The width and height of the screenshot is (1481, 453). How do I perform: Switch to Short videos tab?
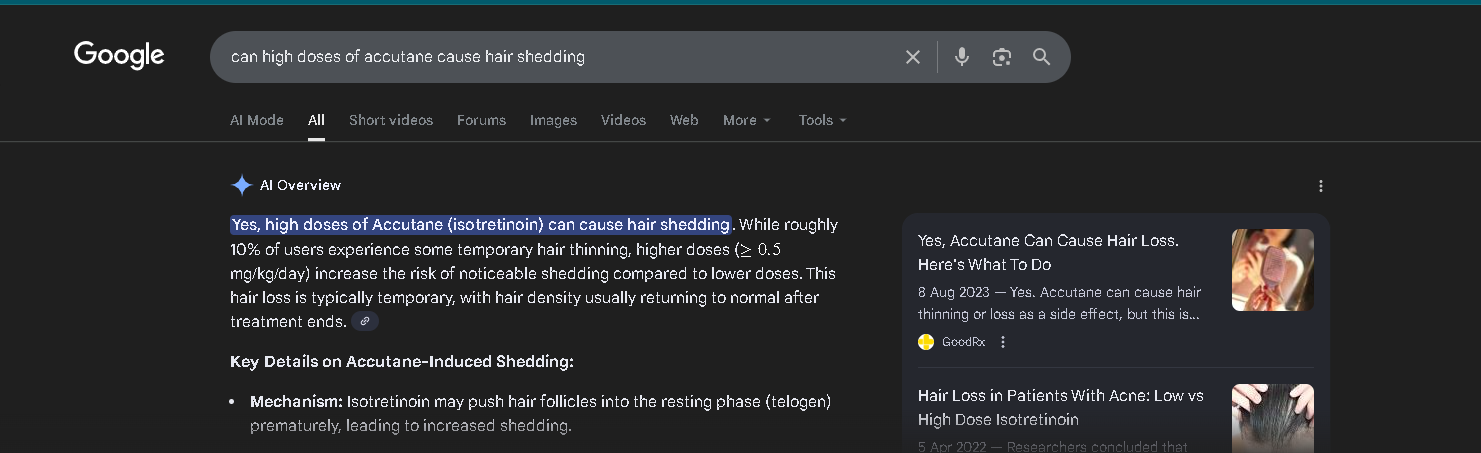(x=391, y=120)
